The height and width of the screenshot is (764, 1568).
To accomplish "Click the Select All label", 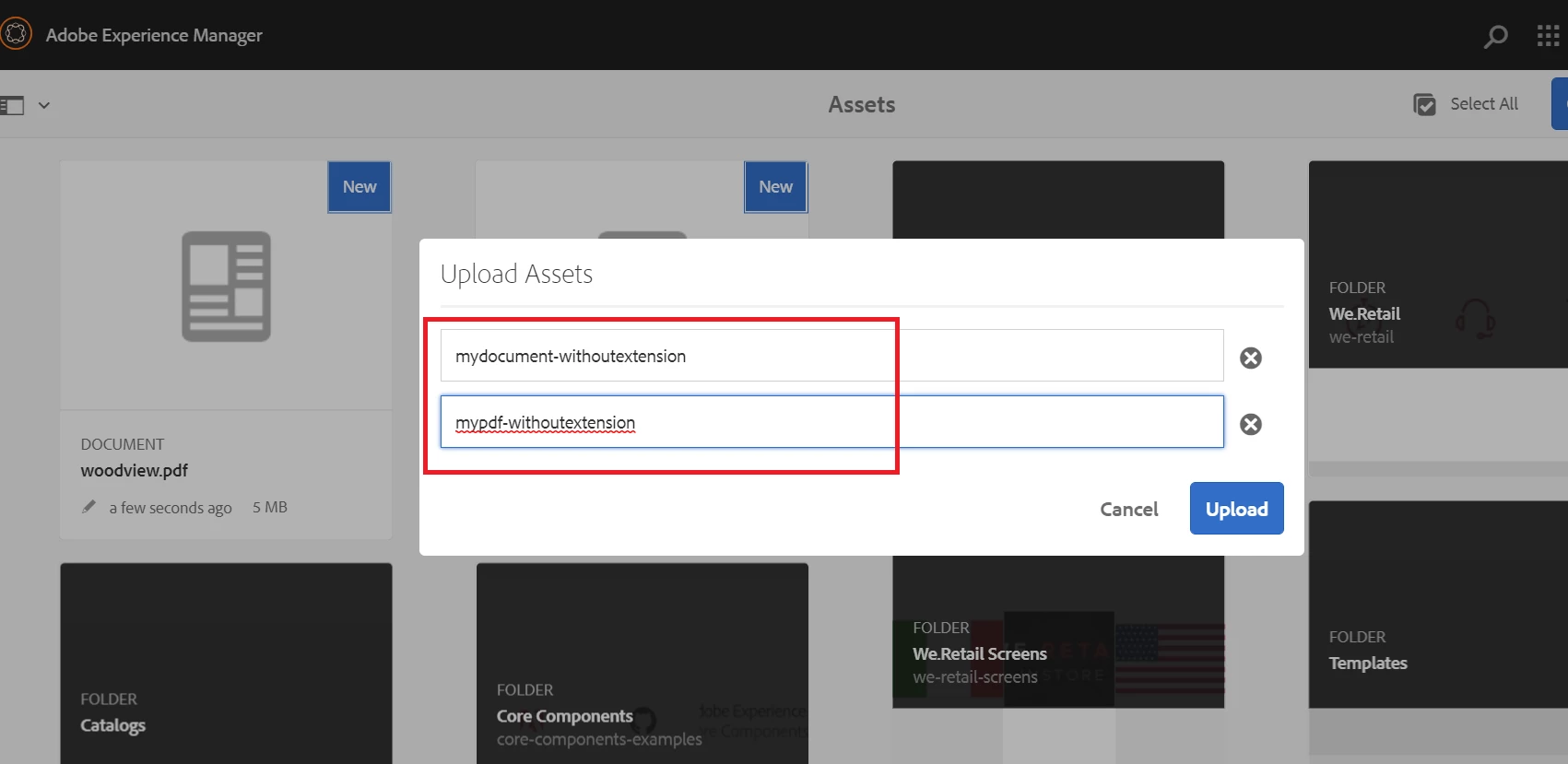I will pos(1483,104).
